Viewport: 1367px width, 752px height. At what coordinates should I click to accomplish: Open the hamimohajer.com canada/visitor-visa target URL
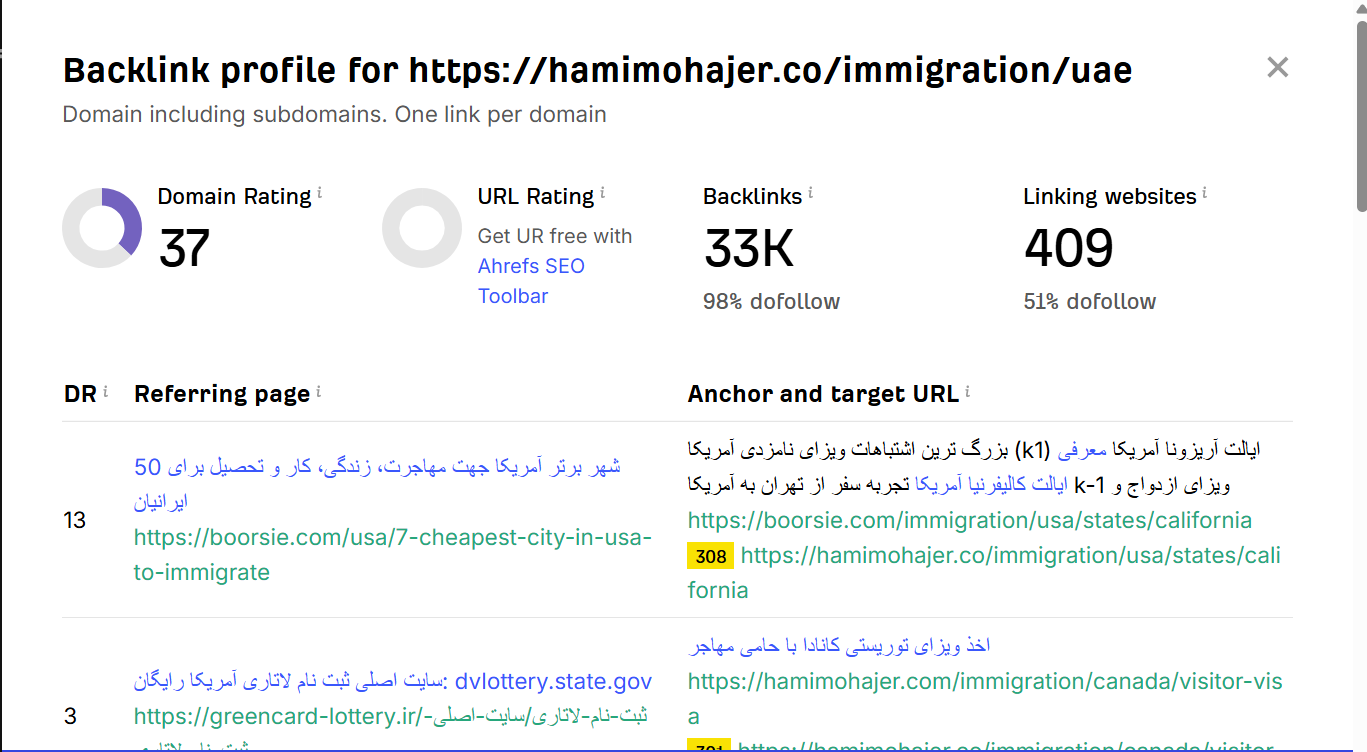(x=984, y=682)
